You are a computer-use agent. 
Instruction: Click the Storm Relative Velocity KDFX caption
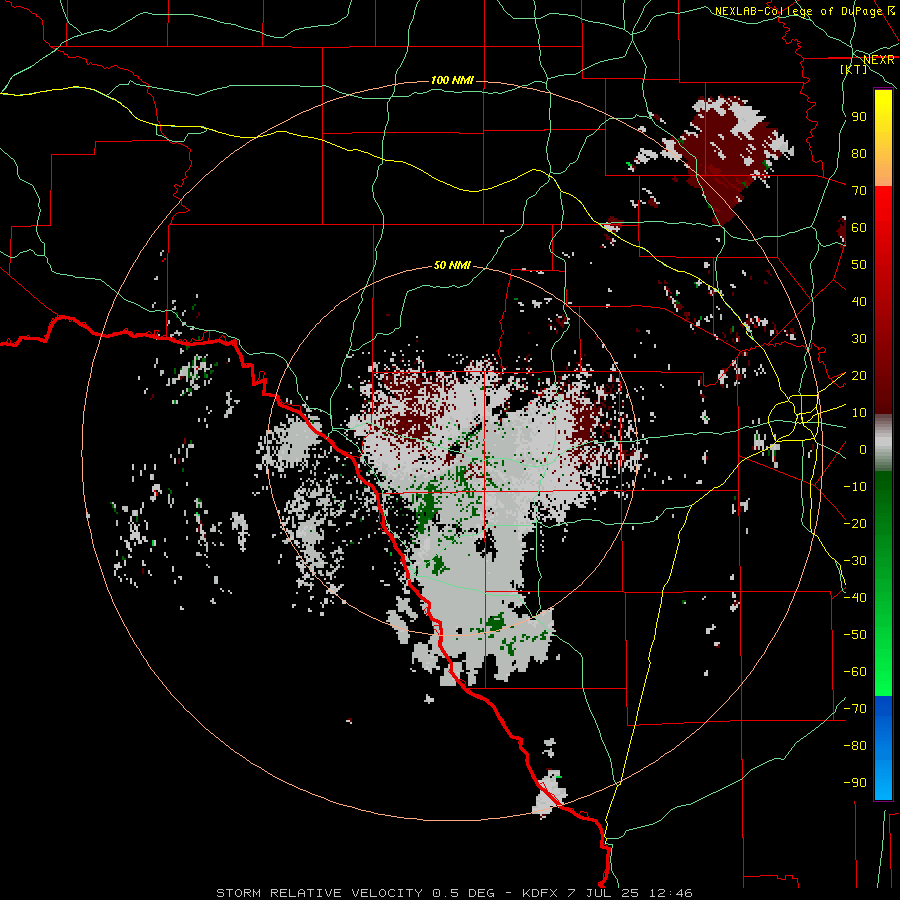[x=454, y=893]
